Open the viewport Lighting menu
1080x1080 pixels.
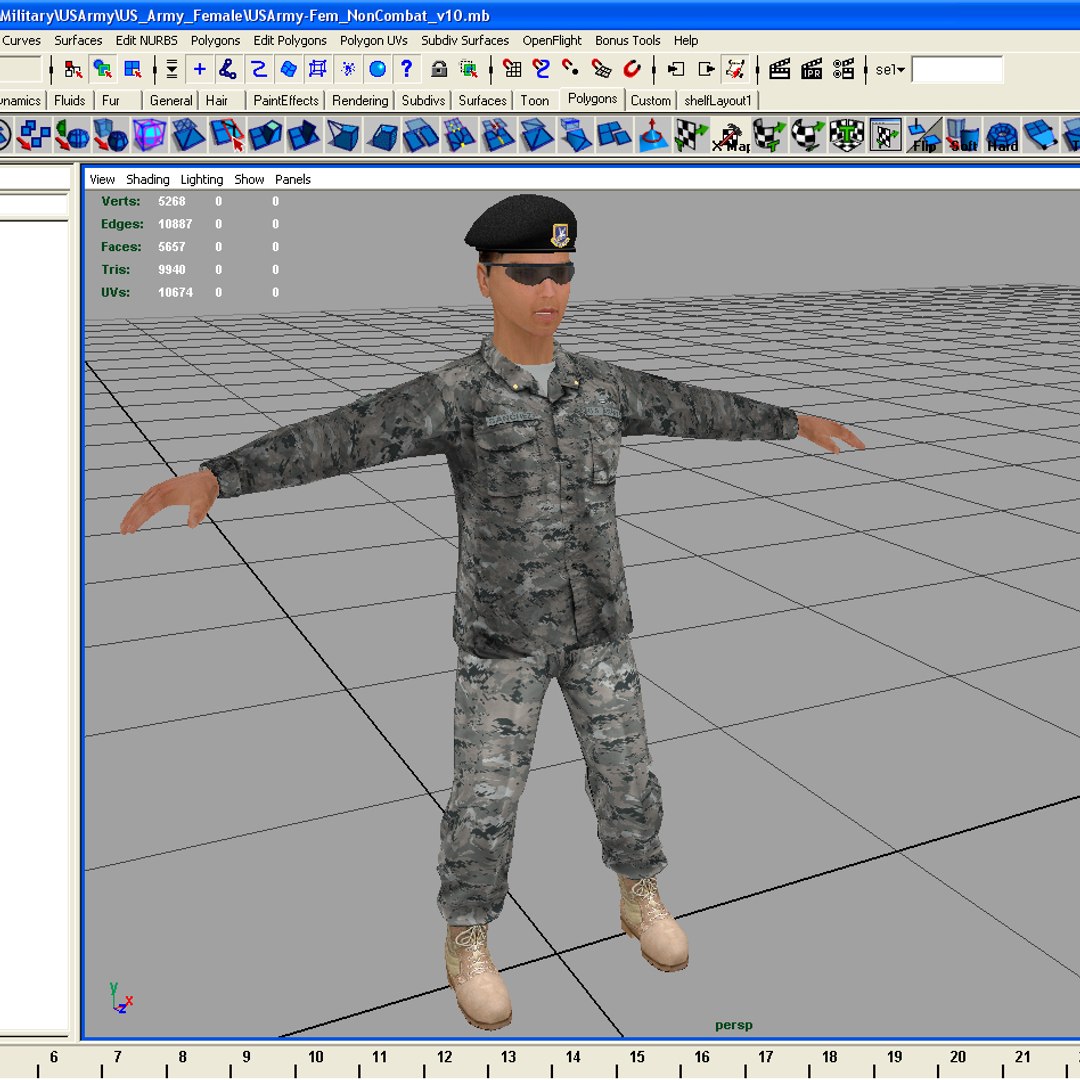pyautogui.click(x=201, y=180)
